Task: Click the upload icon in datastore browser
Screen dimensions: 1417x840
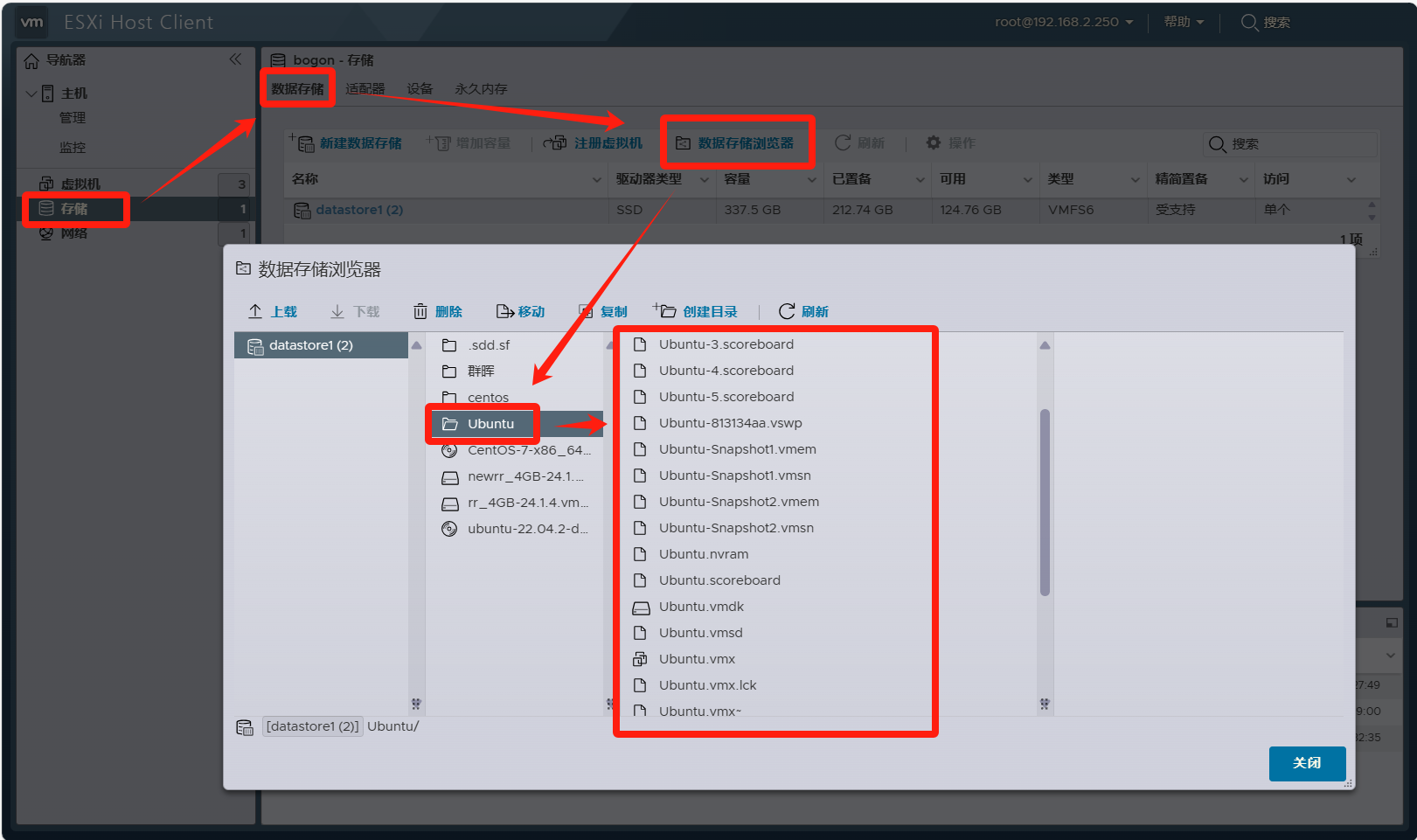Action: (x=255, y=312)
